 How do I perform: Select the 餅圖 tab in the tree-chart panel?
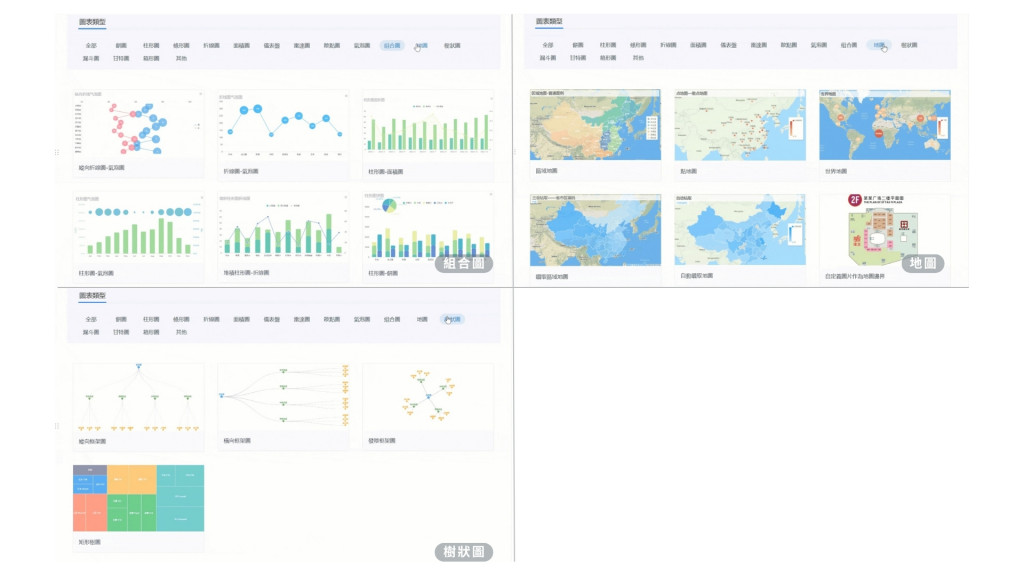(x=121, y=319)
